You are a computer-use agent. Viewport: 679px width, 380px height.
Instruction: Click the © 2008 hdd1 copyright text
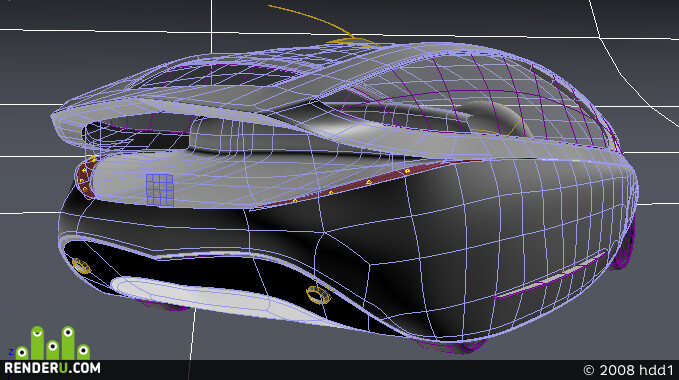628,370
